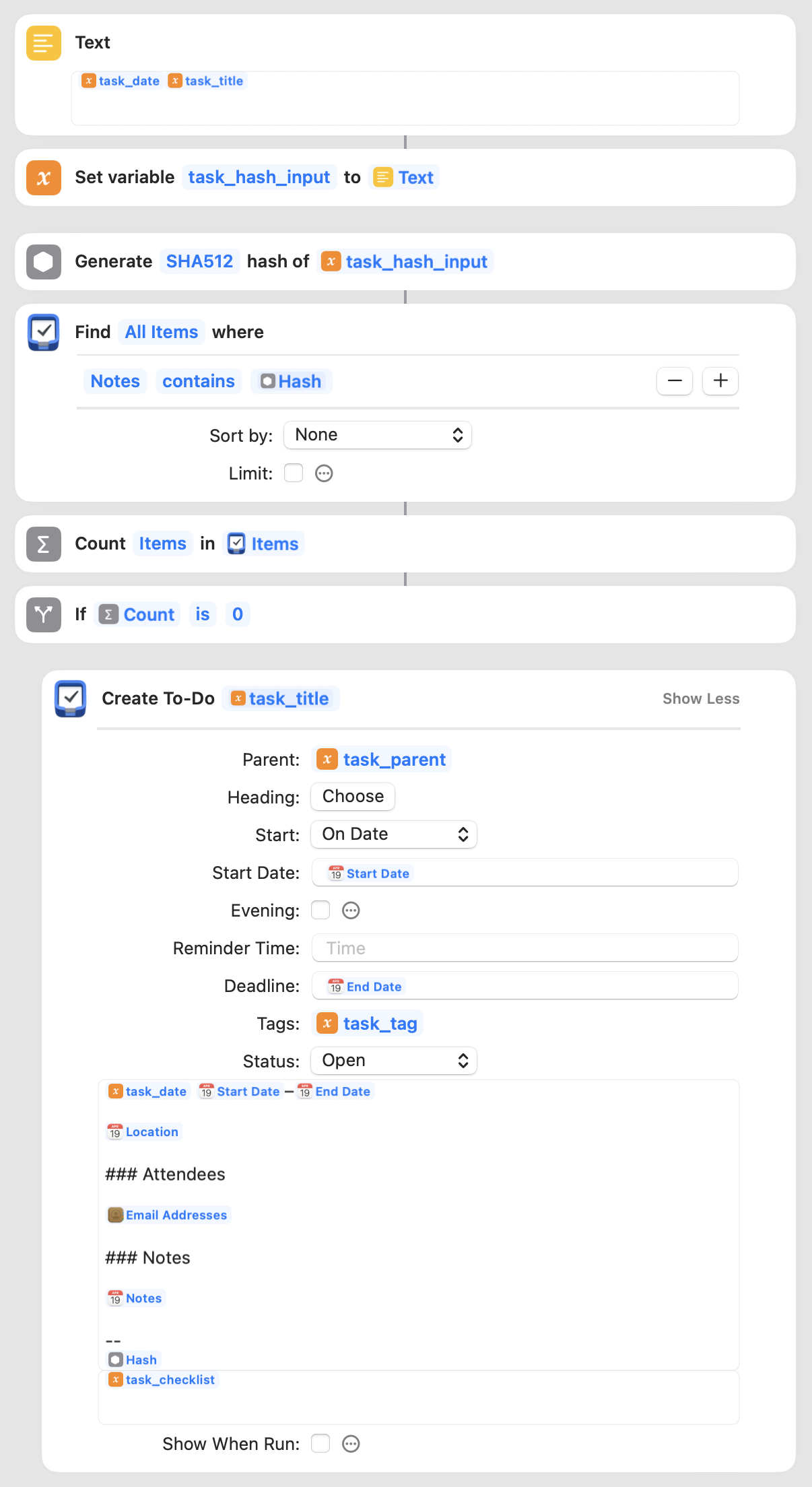Click the If branch action icon
Screen dimensions: 812x1487
44,615
